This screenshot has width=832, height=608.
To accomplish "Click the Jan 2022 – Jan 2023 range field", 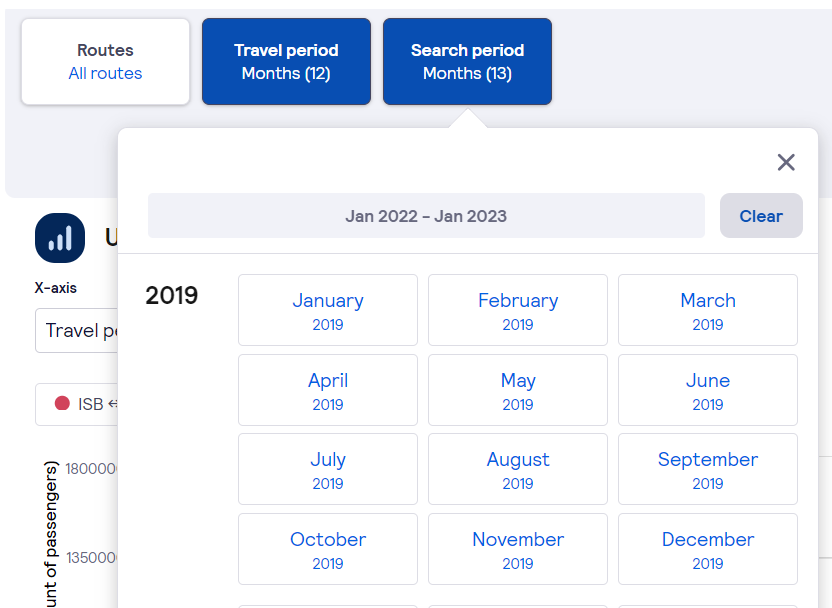I will (426, 216).
